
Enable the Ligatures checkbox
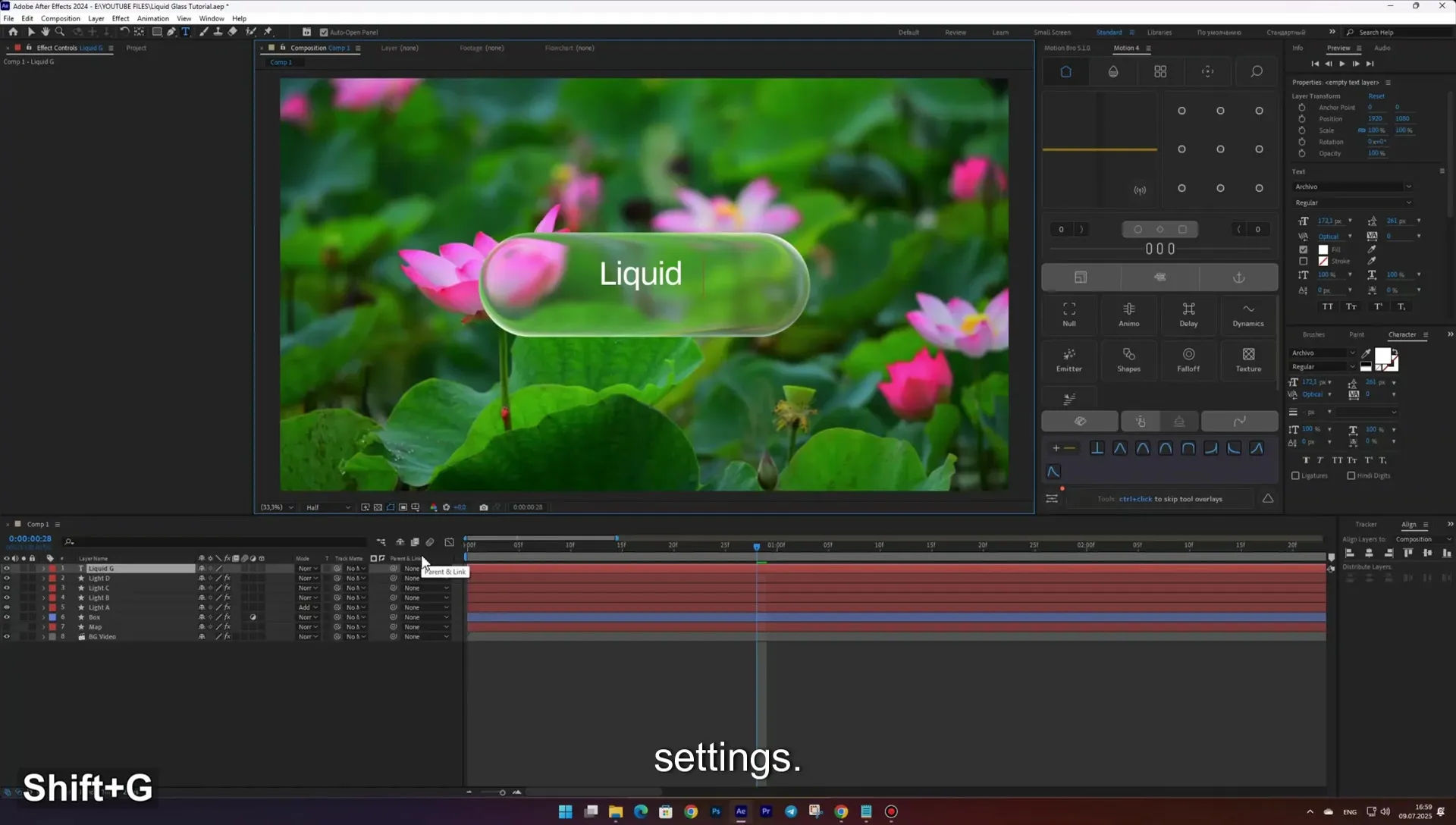[x=1295, y=476]
